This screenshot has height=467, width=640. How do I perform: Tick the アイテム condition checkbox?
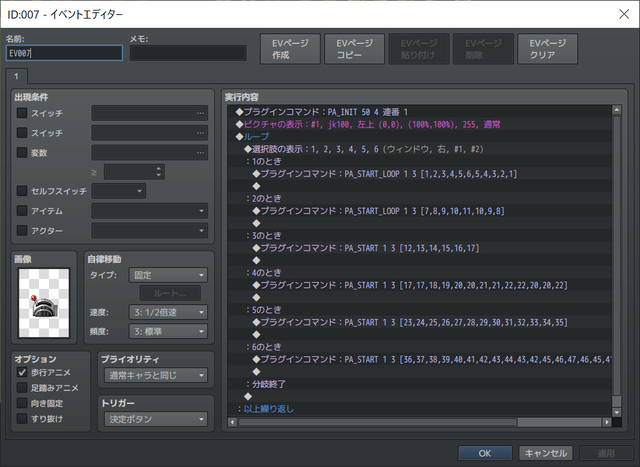click(x=22, y=211)
